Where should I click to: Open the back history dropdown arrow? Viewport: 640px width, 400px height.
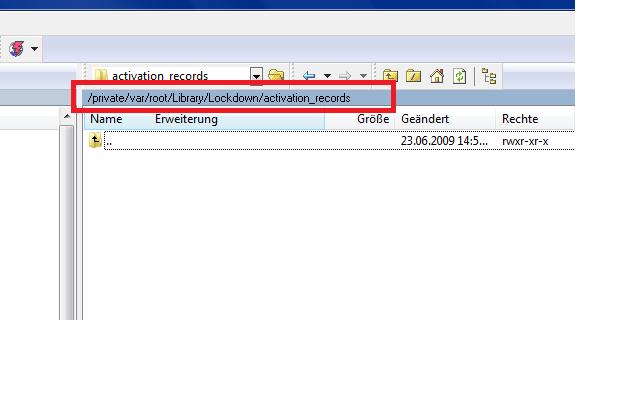click(326, 75)
